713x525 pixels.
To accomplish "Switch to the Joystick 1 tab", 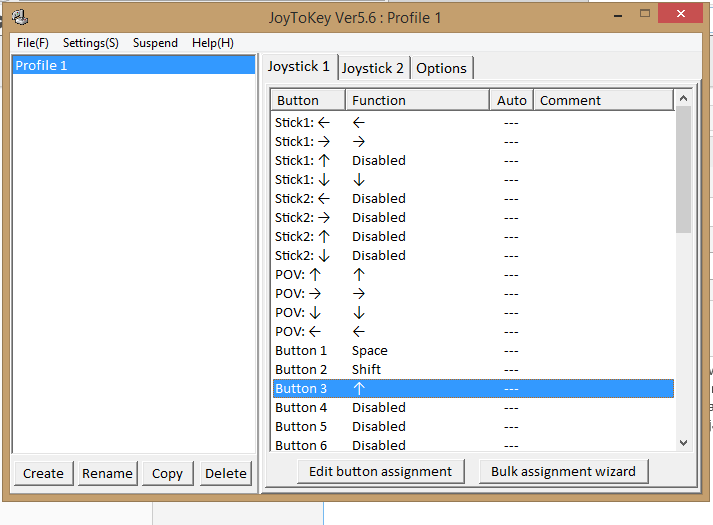I will coord(299,66).
